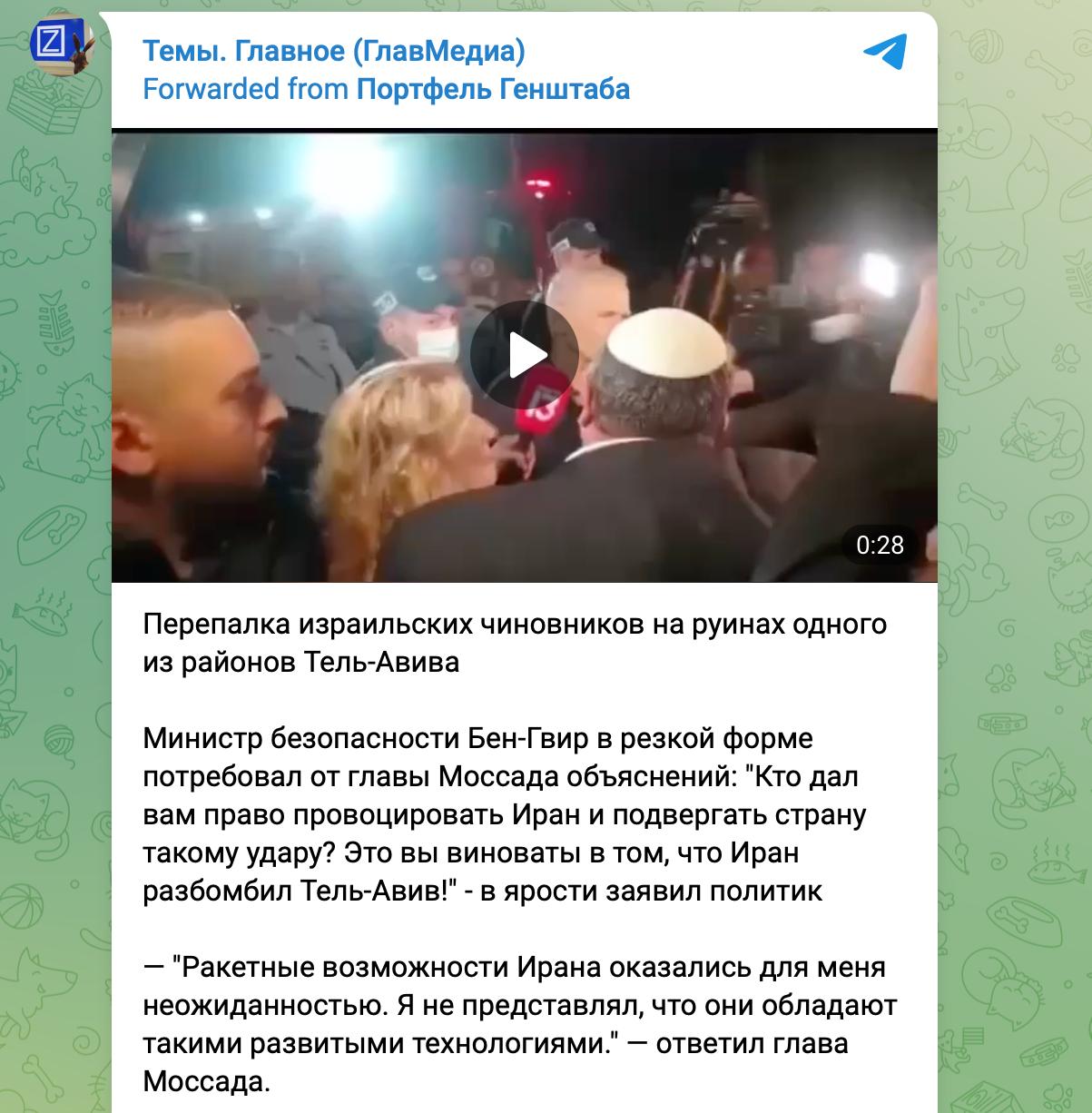Open the Telegram paper plane logo
1092x1113 pixels.
pyautogui.click(x=884, y=52)
